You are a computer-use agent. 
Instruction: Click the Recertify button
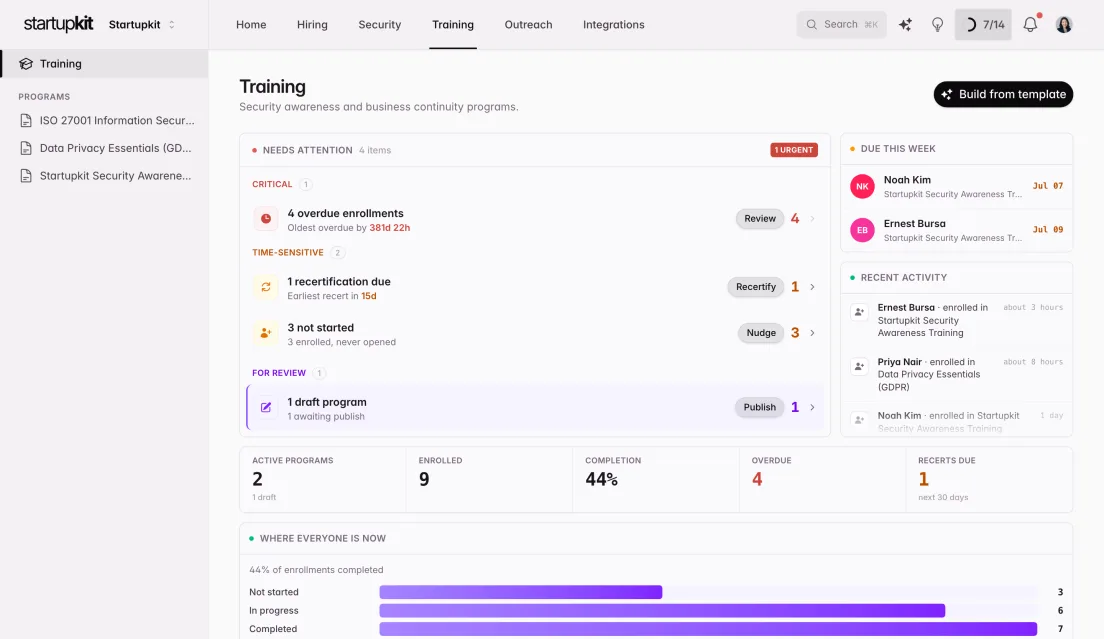755,287
